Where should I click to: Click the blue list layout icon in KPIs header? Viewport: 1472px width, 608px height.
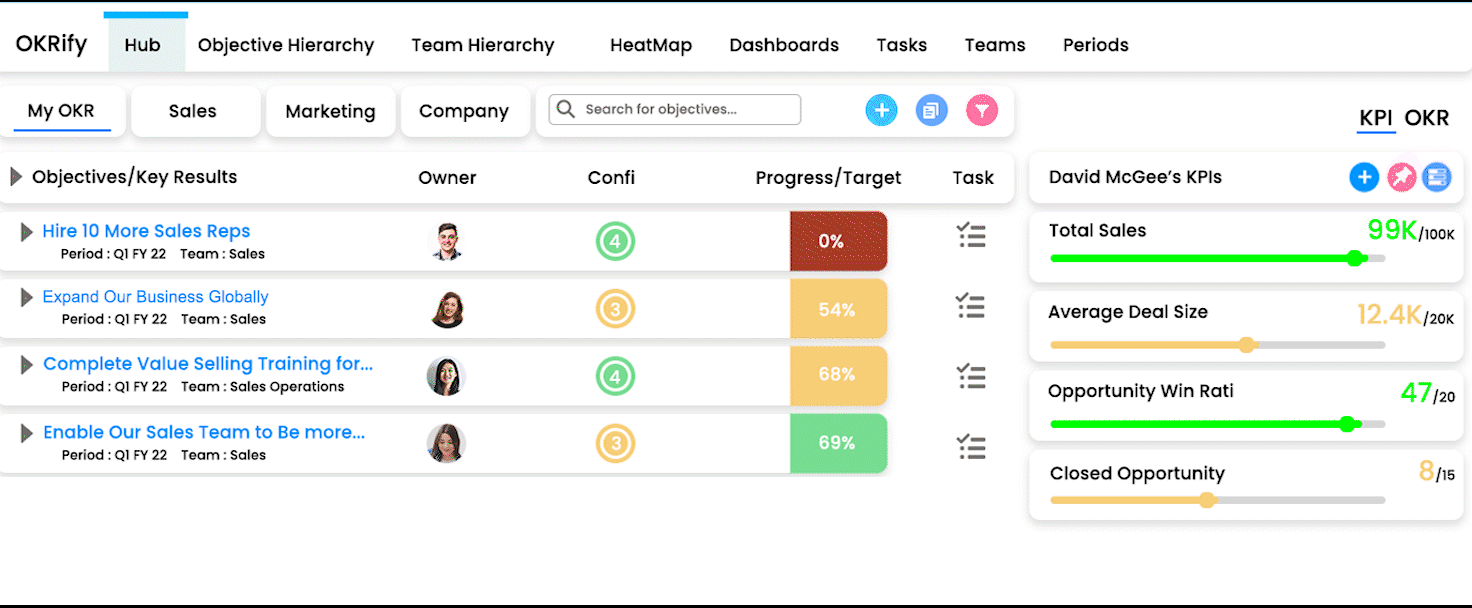pyautogui.click(x=1437, y=177)
